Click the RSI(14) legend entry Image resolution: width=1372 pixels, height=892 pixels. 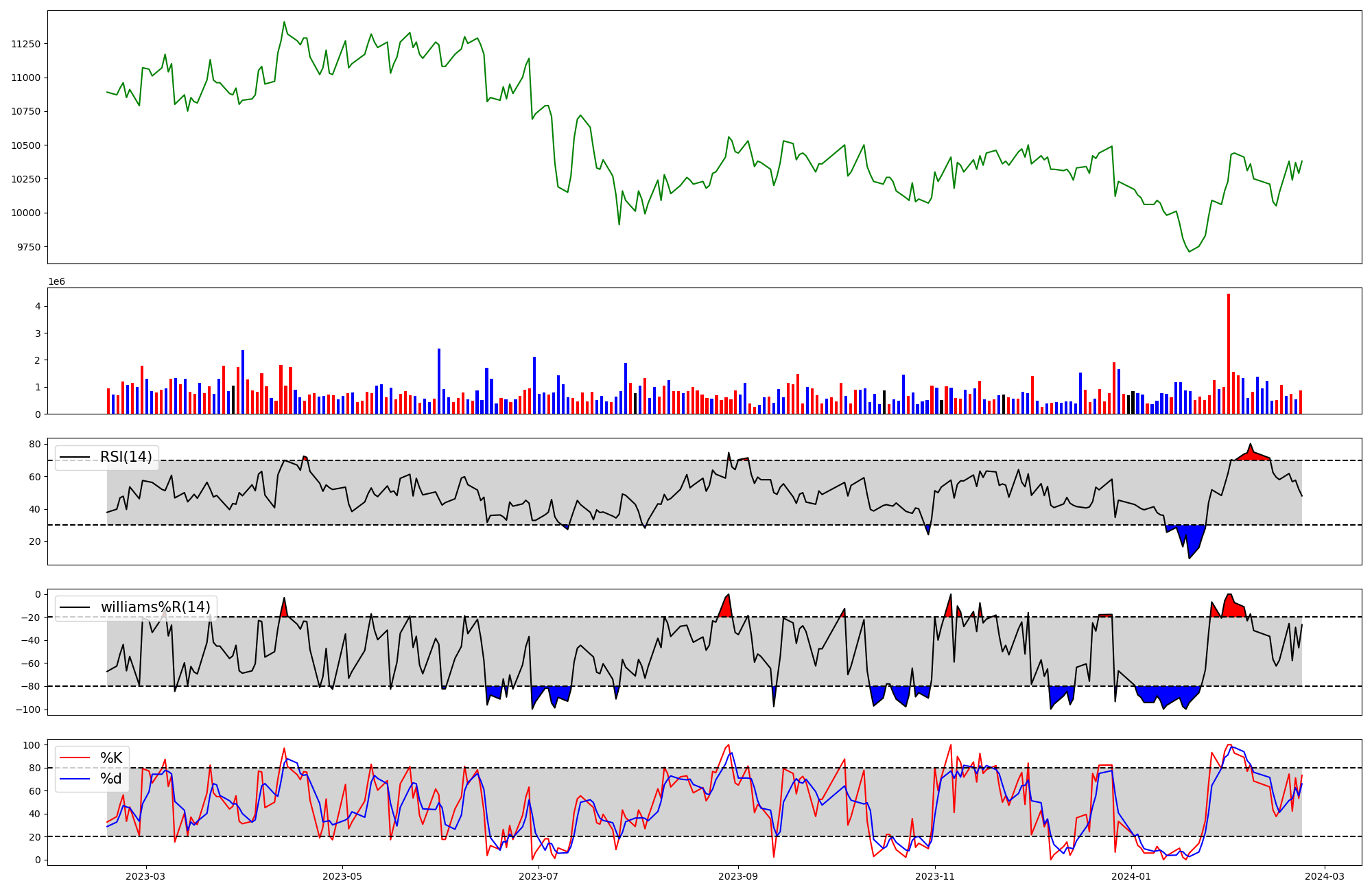tap(126, 458)
